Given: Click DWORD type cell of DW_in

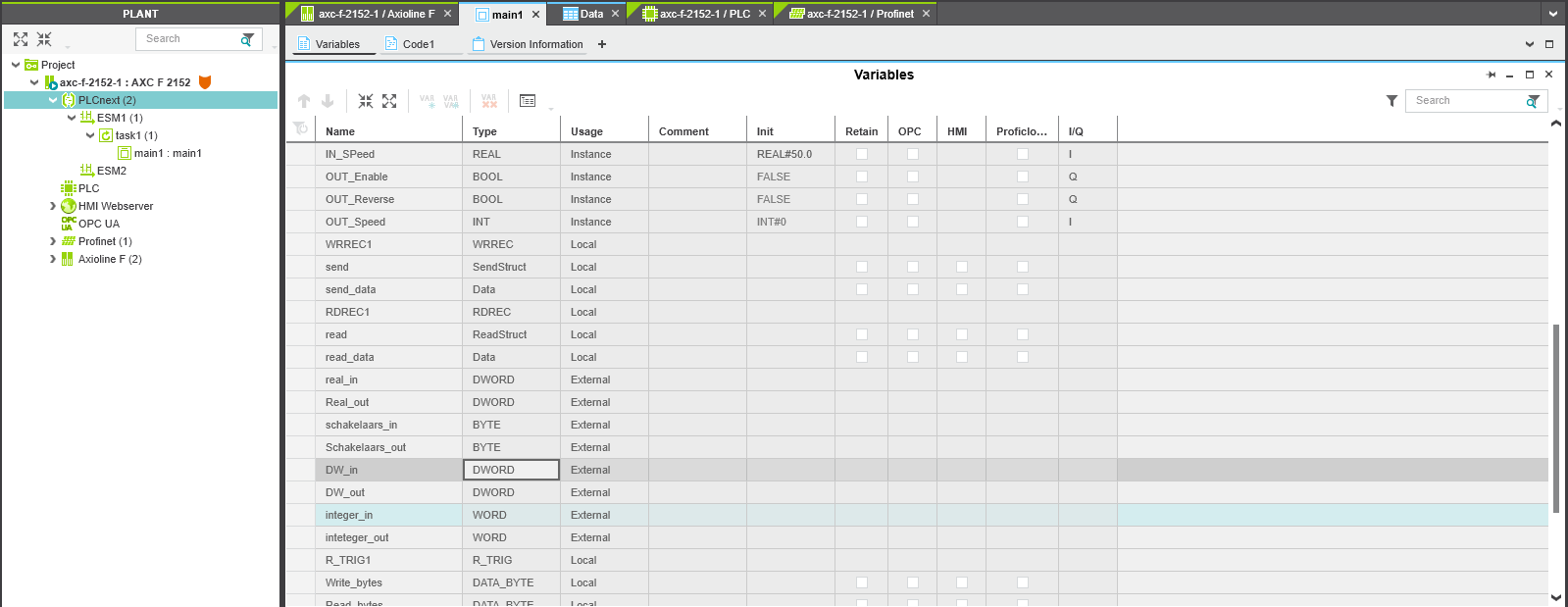Looking at the screenshot, I should 511,470.
